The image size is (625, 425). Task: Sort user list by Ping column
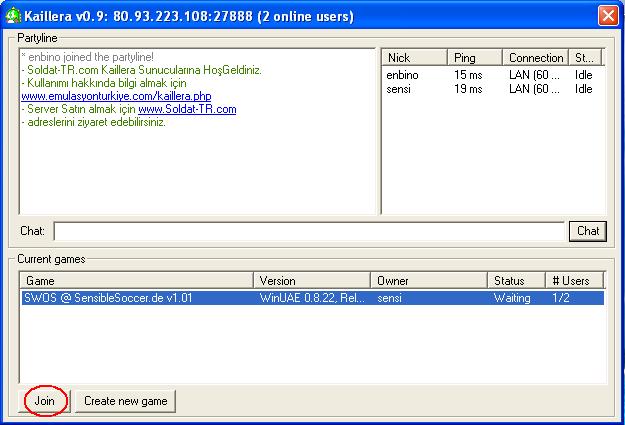(475, 57)
